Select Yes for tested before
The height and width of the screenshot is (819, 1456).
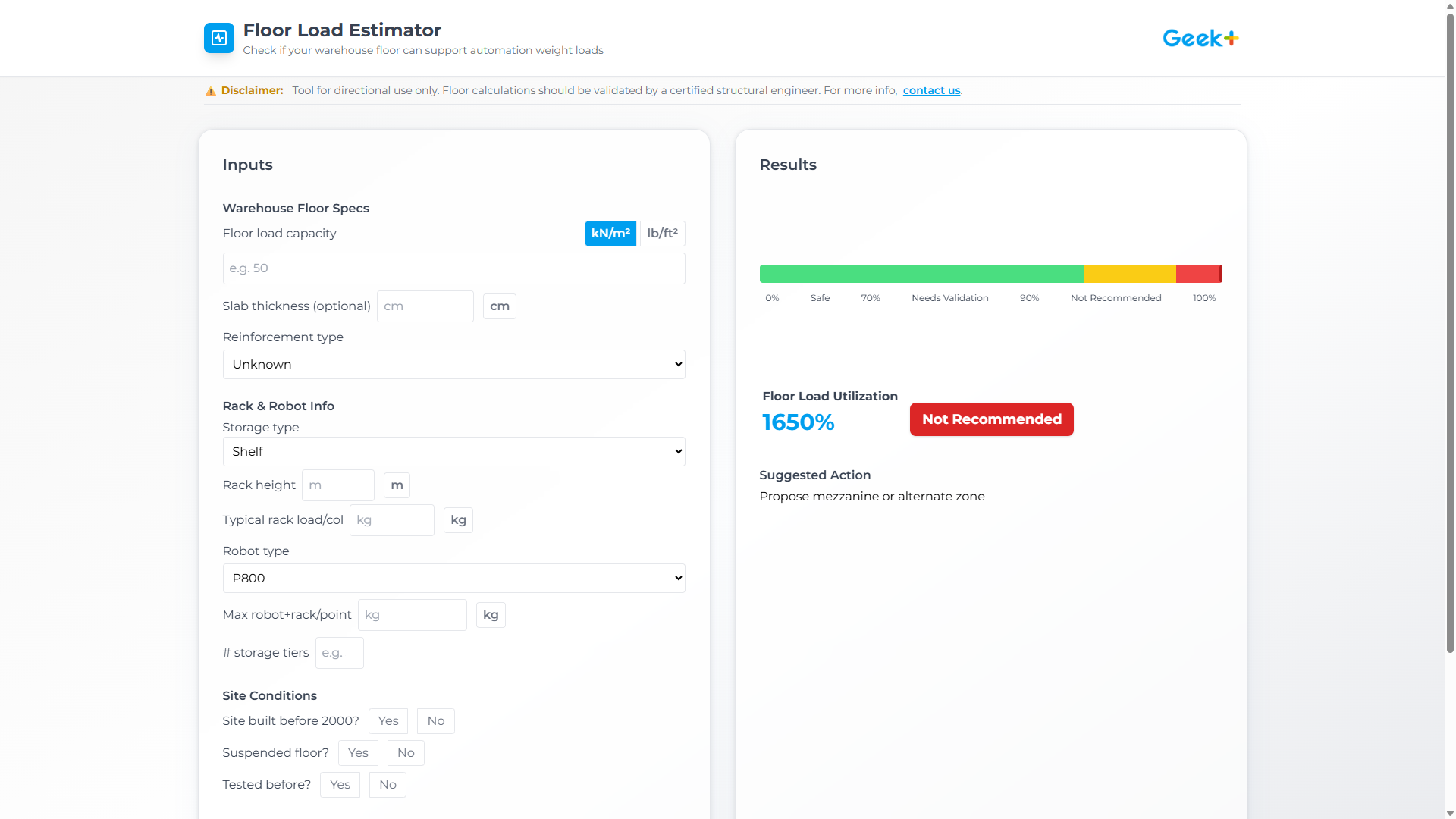click(340, 785)
